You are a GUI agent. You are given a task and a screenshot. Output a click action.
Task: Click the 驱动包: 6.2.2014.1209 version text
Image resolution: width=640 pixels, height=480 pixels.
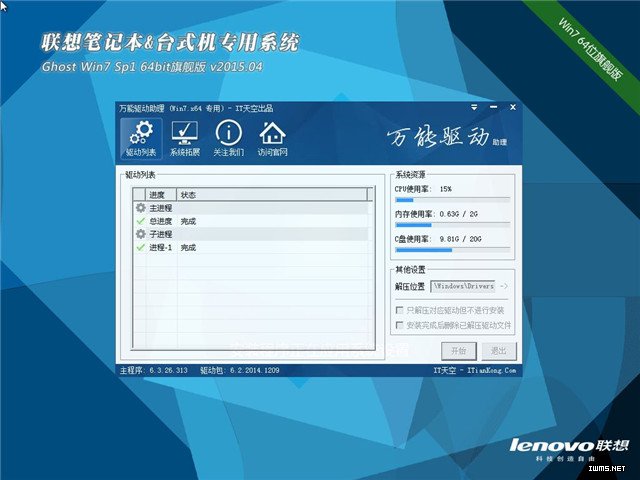[x=240, y=370]
